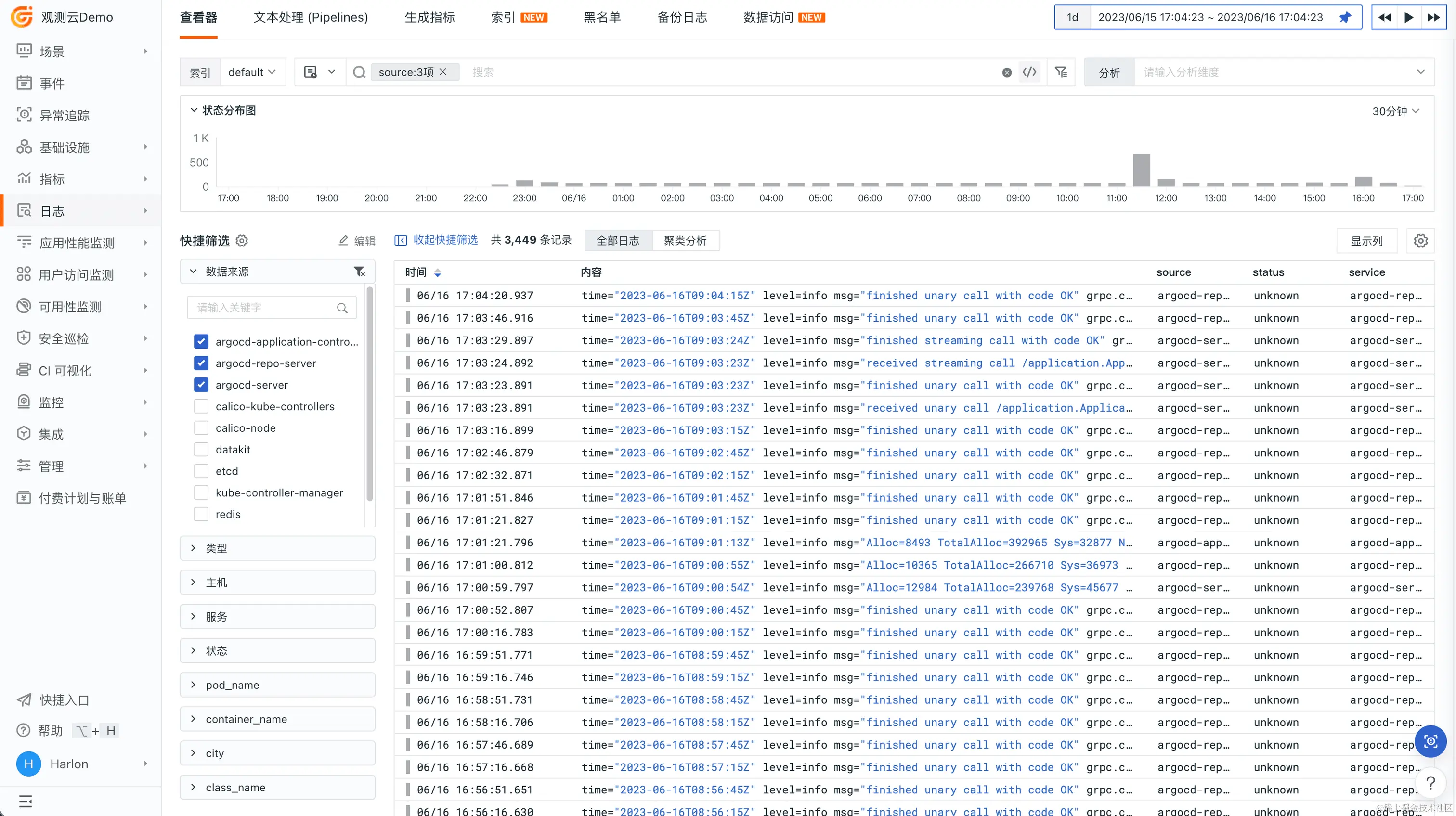Click the pin icon in time range
The height and width of the screenshot is (816, 1456).
point(1345,17)
